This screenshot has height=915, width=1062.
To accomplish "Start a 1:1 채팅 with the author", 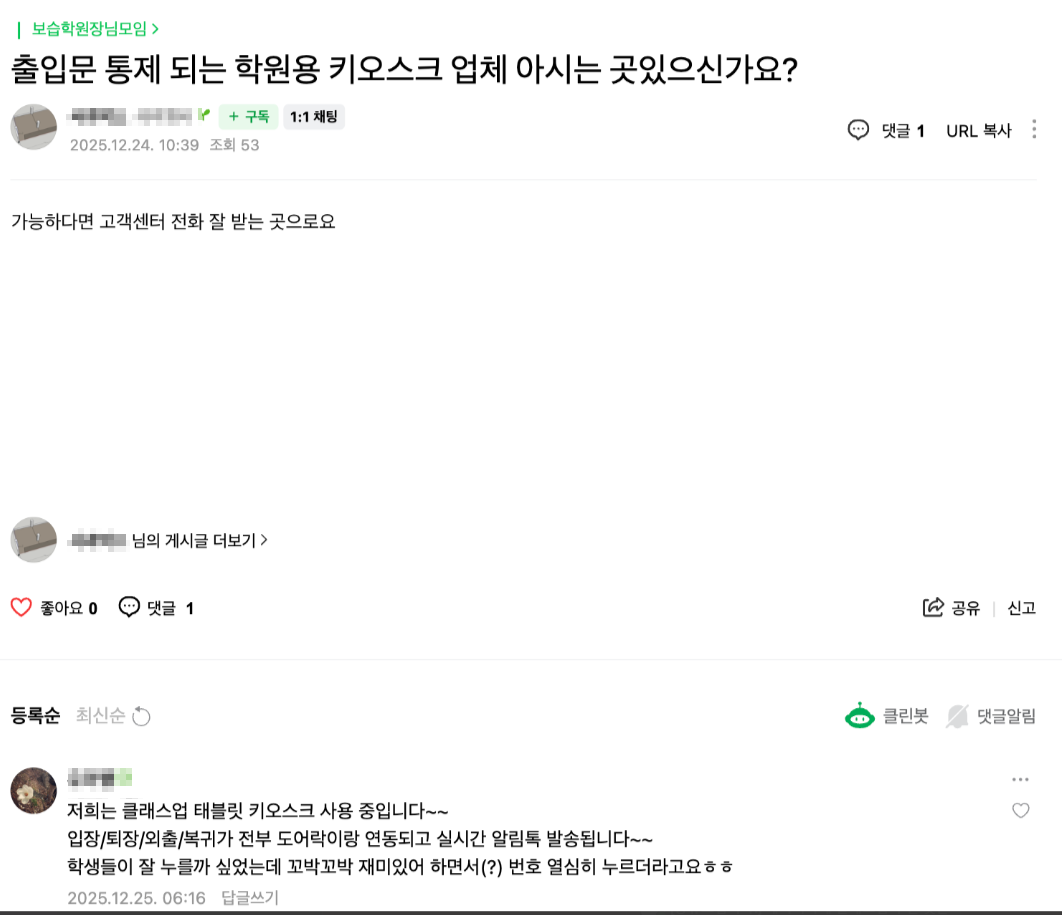I will (314, 117).
